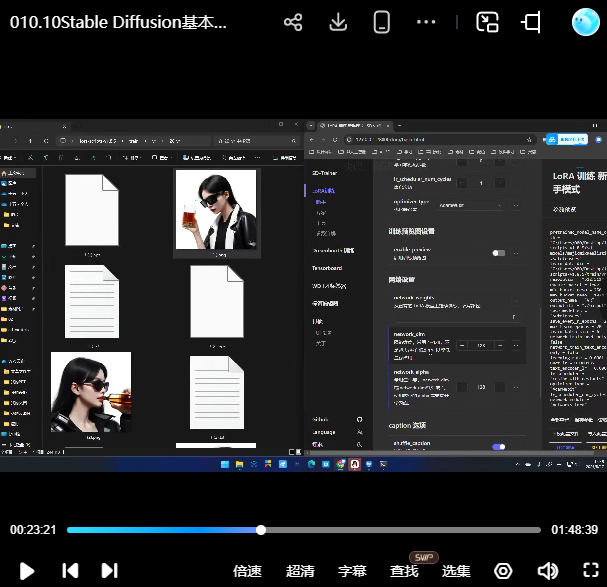This screenshot has height=587, width=607.
Task: Open the 超清 video quality selector
Action: 300,571
